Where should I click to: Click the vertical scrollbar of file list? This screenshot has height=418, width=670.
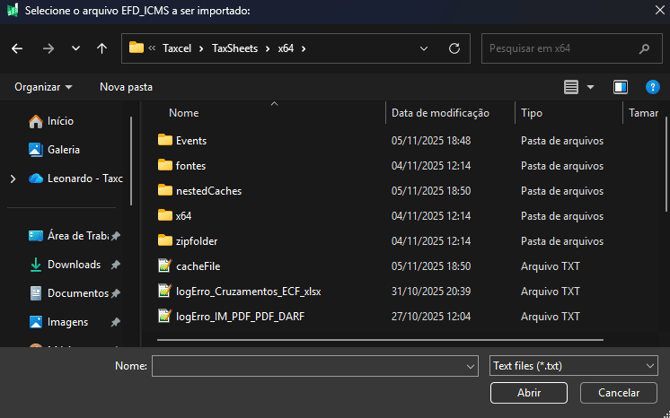pyautogui.click(x=666, y=165)
